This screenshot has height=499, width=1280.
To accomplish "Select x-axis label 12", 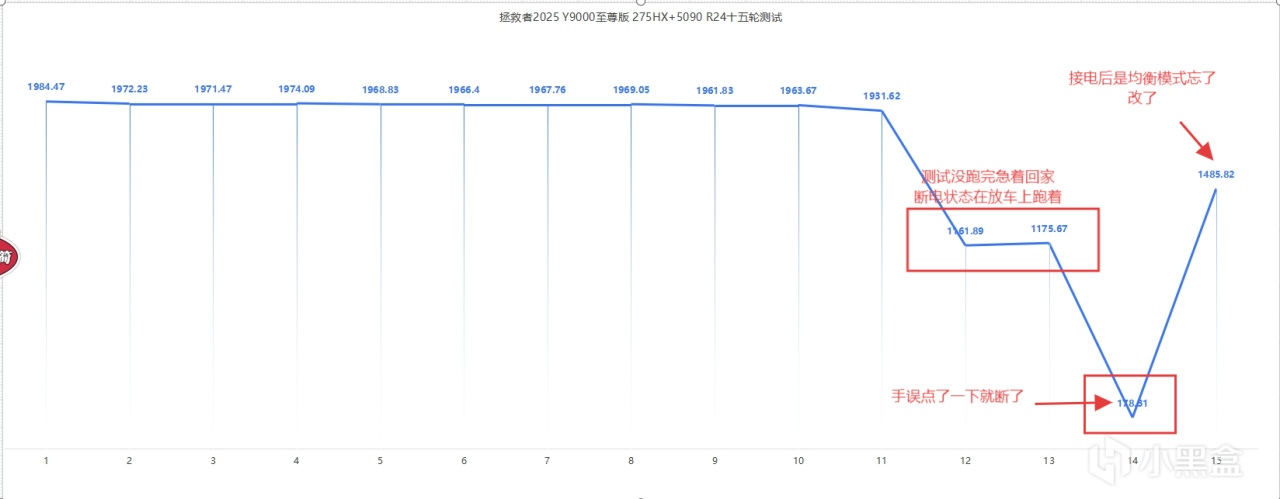I will (x=965, y=461).
